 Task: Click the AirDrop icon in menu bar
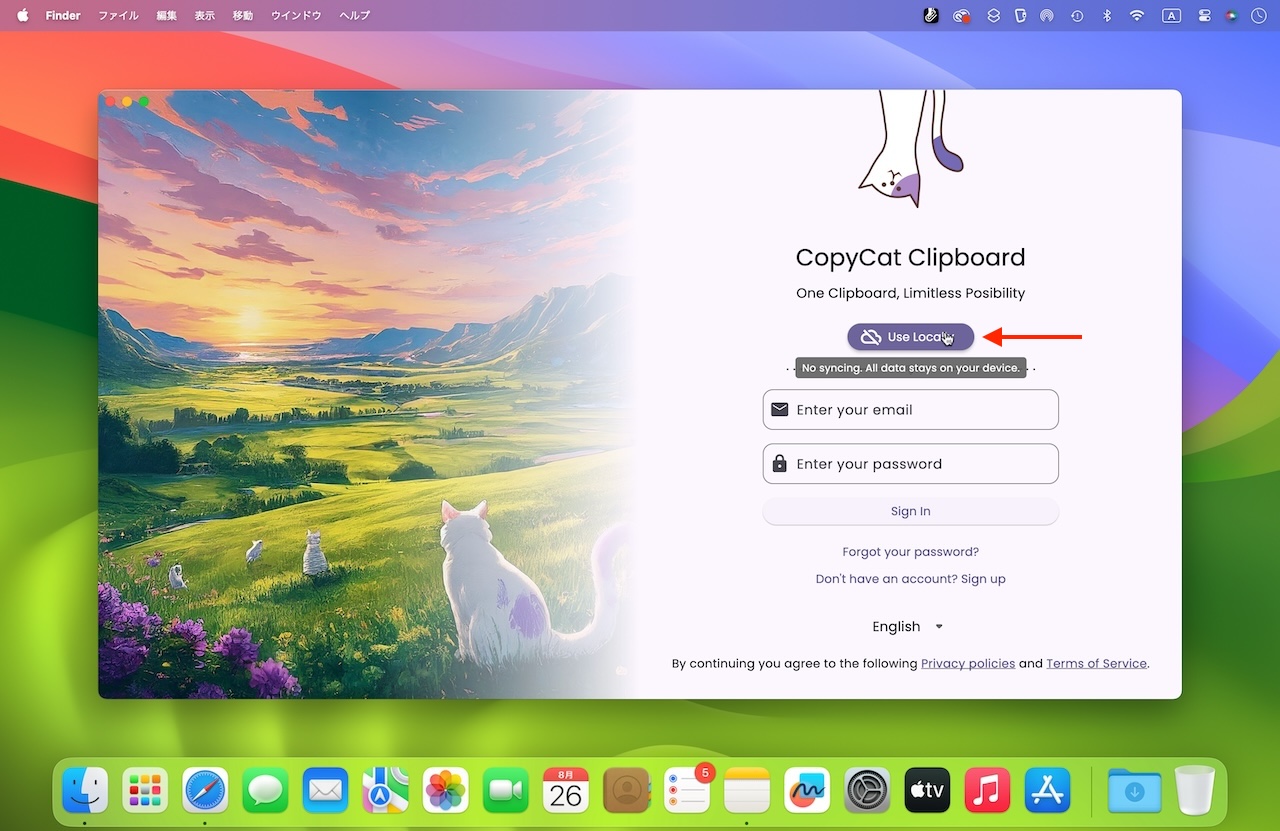point(1047,15)
